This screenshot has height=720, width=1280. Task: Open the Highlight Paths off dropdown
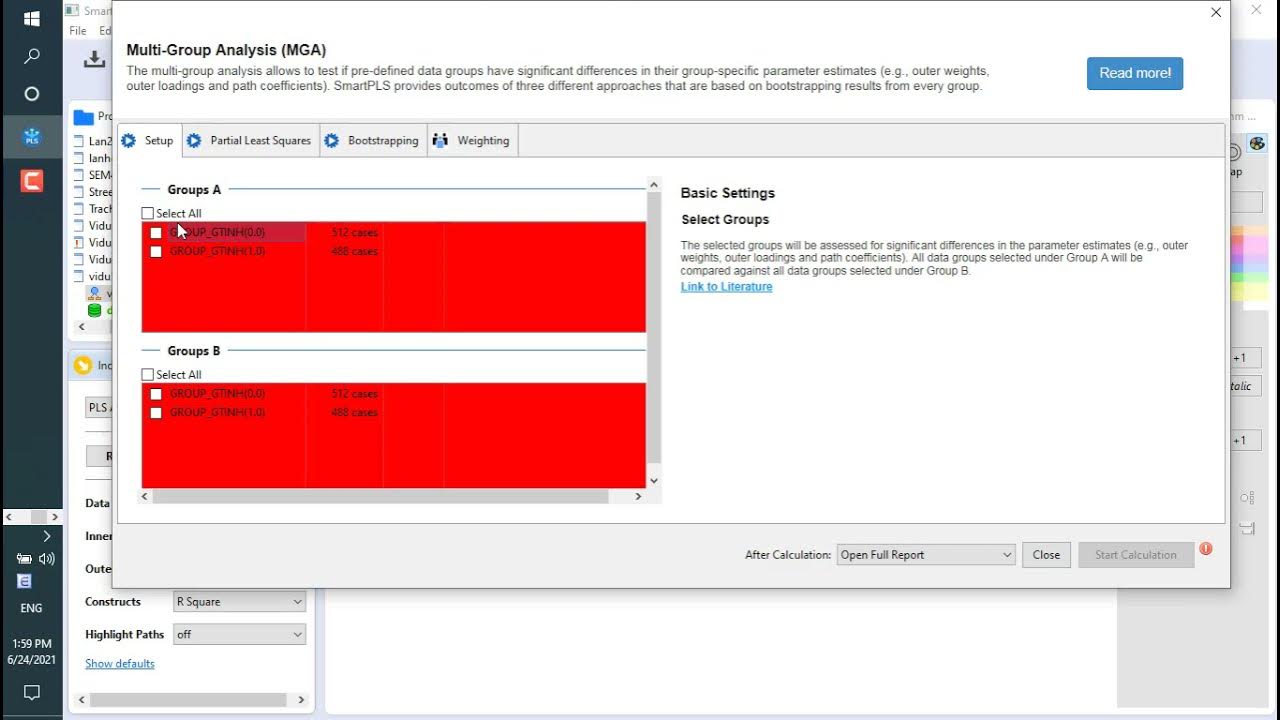pos(239,634)
